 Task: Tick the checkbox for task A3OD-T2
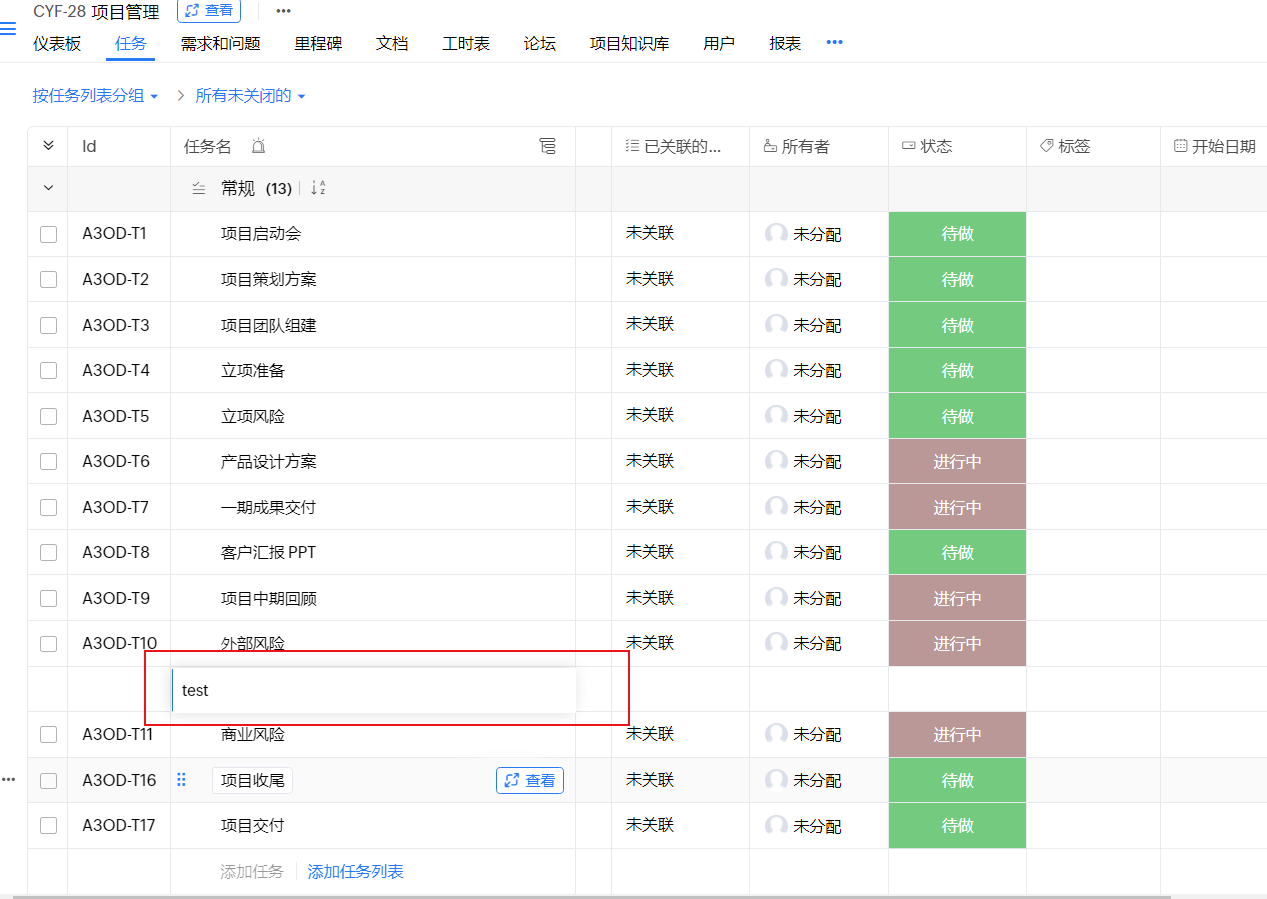(48, 280)
